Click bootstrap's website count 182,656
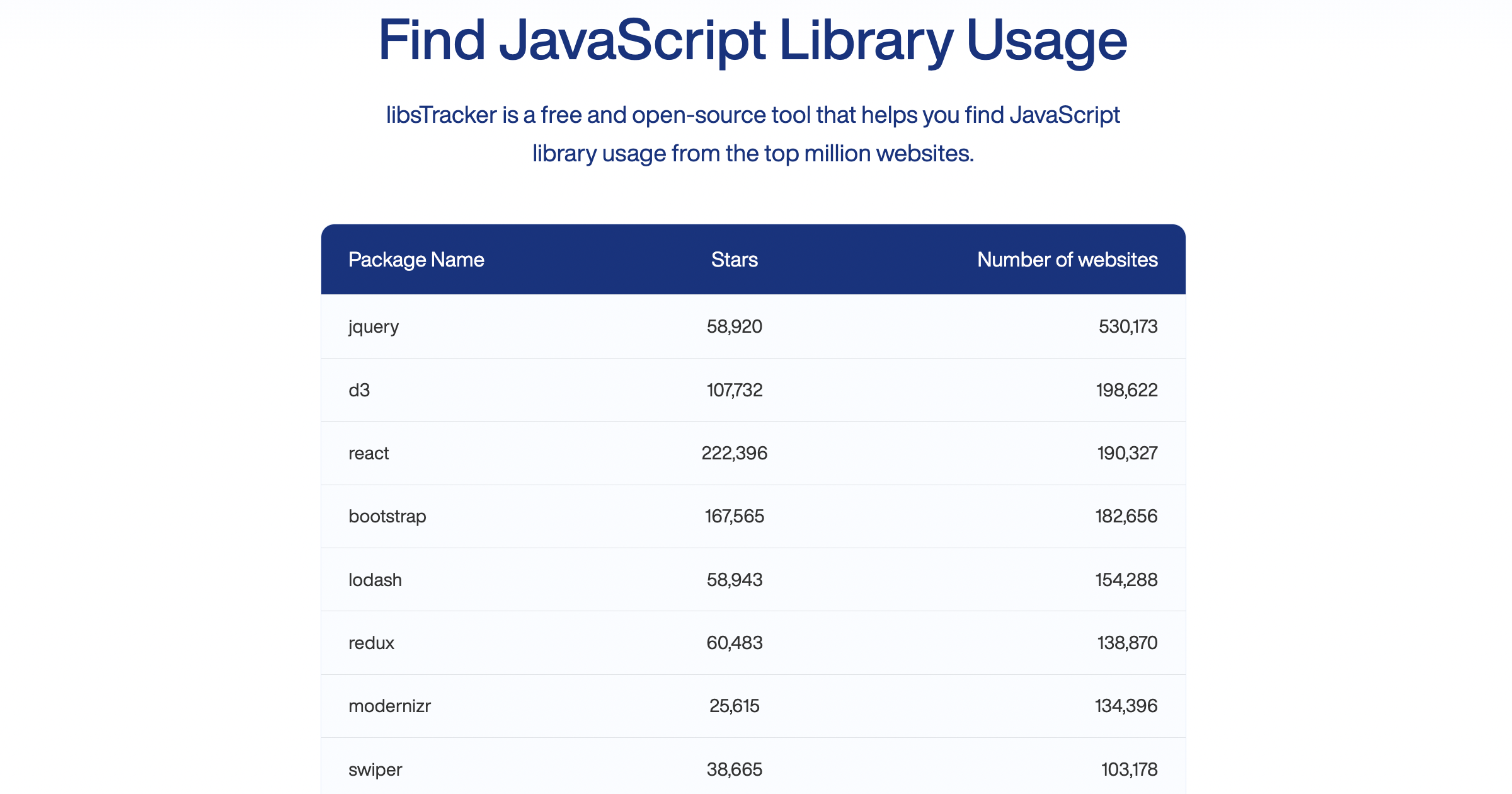Image resolution: width=1512 pixels, height=794 pixels. pyautogui.click(x=1126, y=516)
